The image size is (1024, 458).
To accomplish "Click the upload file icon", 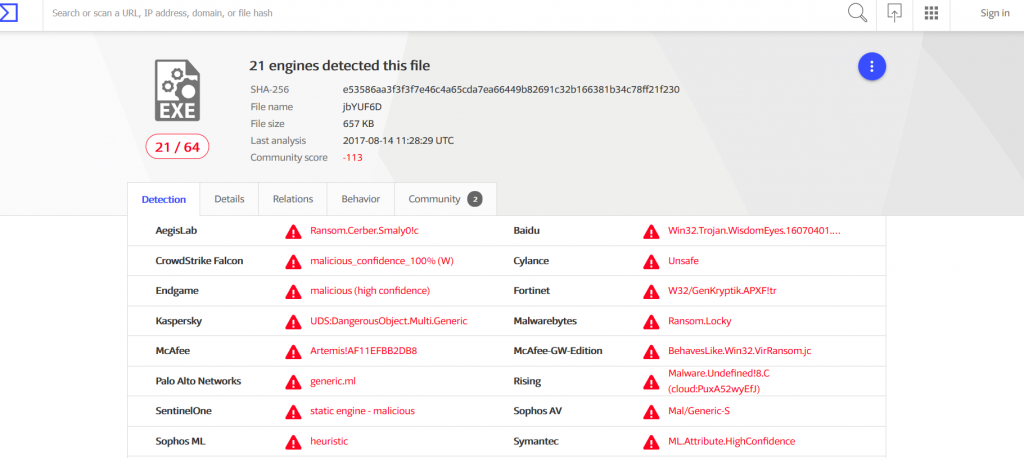I will click(x=894, y=13).
